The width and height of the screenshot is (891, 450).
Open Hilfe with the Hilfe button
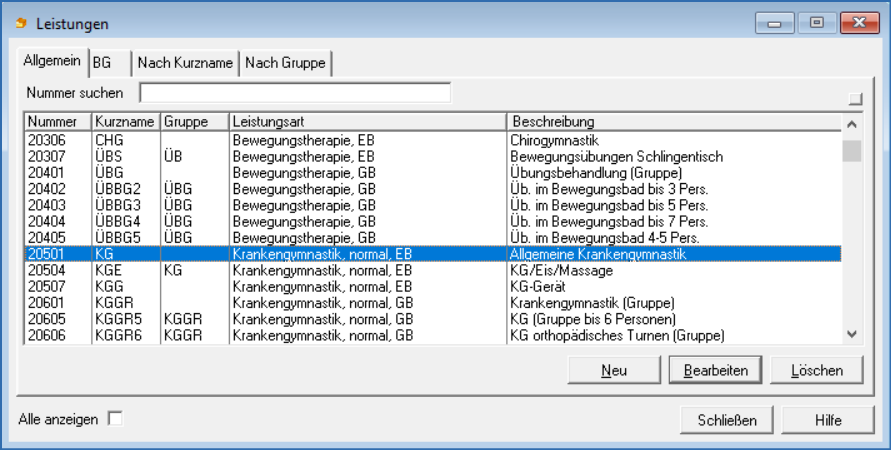(x=828, y=420)
